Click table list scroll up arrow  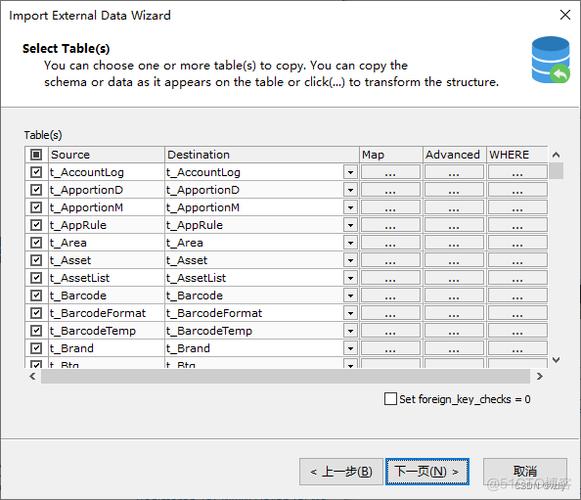pos(556,155)
